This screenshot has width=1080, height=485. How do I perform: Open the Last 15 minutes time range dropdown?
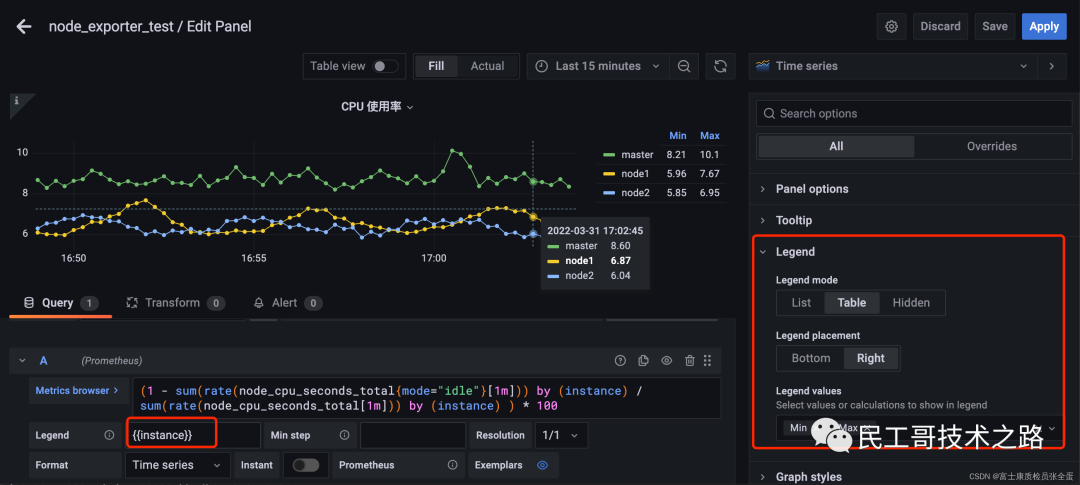pyautogui.click(x=598, y=66)
